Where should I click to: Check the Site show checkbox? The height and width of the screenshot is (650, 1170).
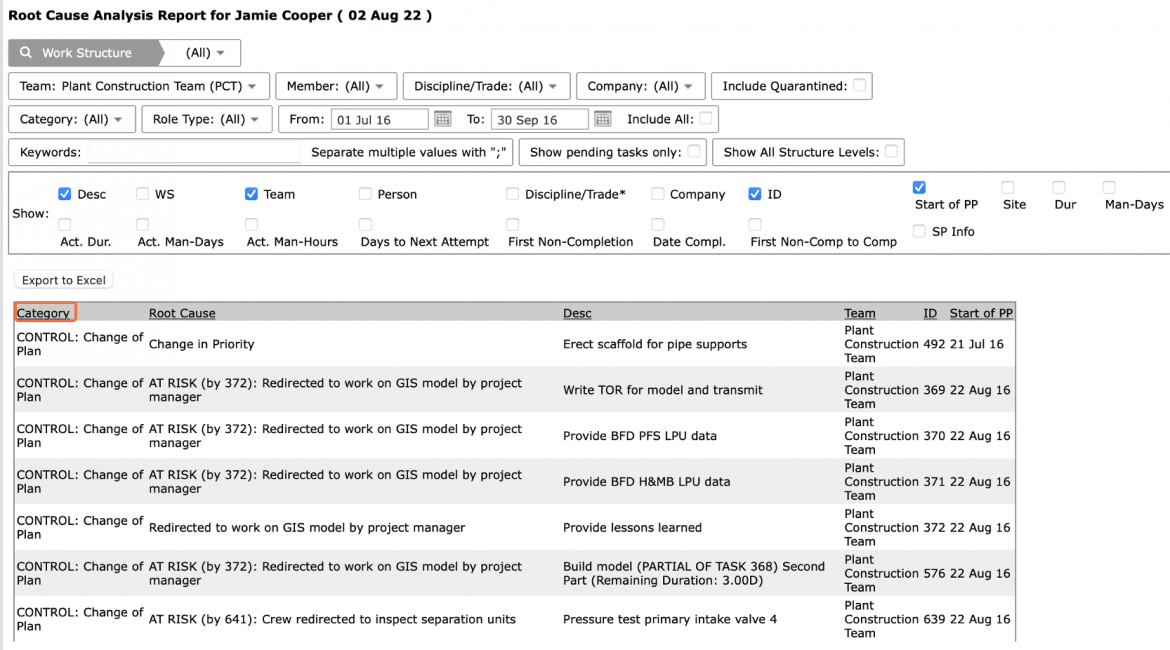coord(1008,187)
